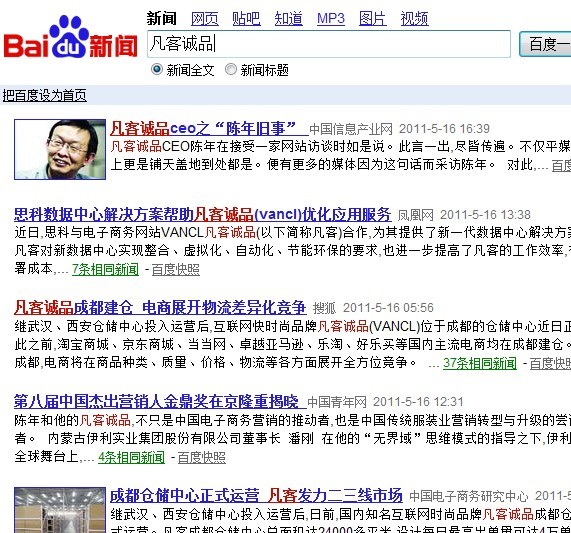Image resolution: width=571 pixels, height=533 pixels.
Task: Expand the 37条相同新闻 link
Action: tap(480, 363)
